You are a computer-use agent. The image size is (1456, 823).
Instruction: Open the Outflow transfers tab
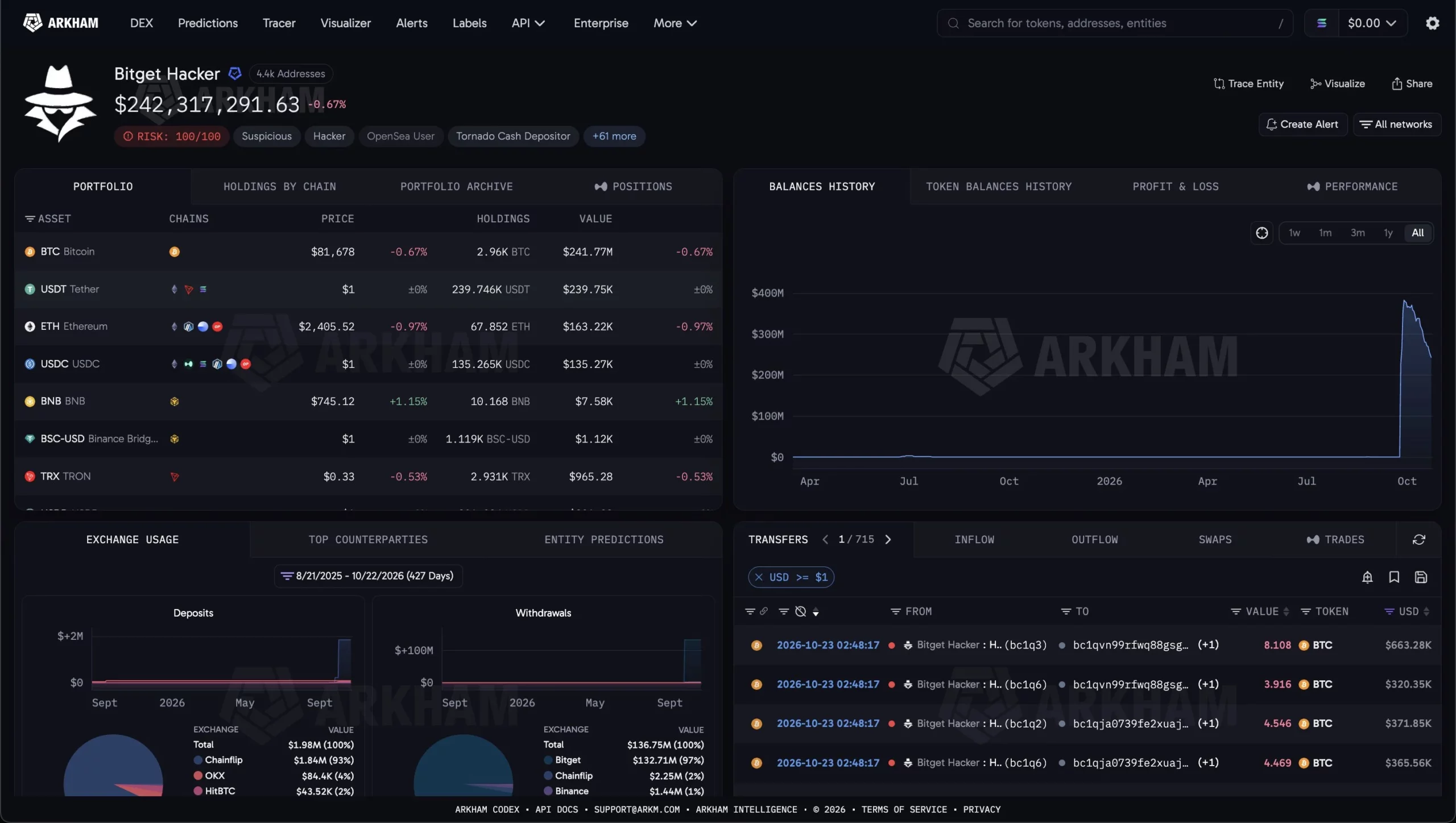tap(1094, 539)
